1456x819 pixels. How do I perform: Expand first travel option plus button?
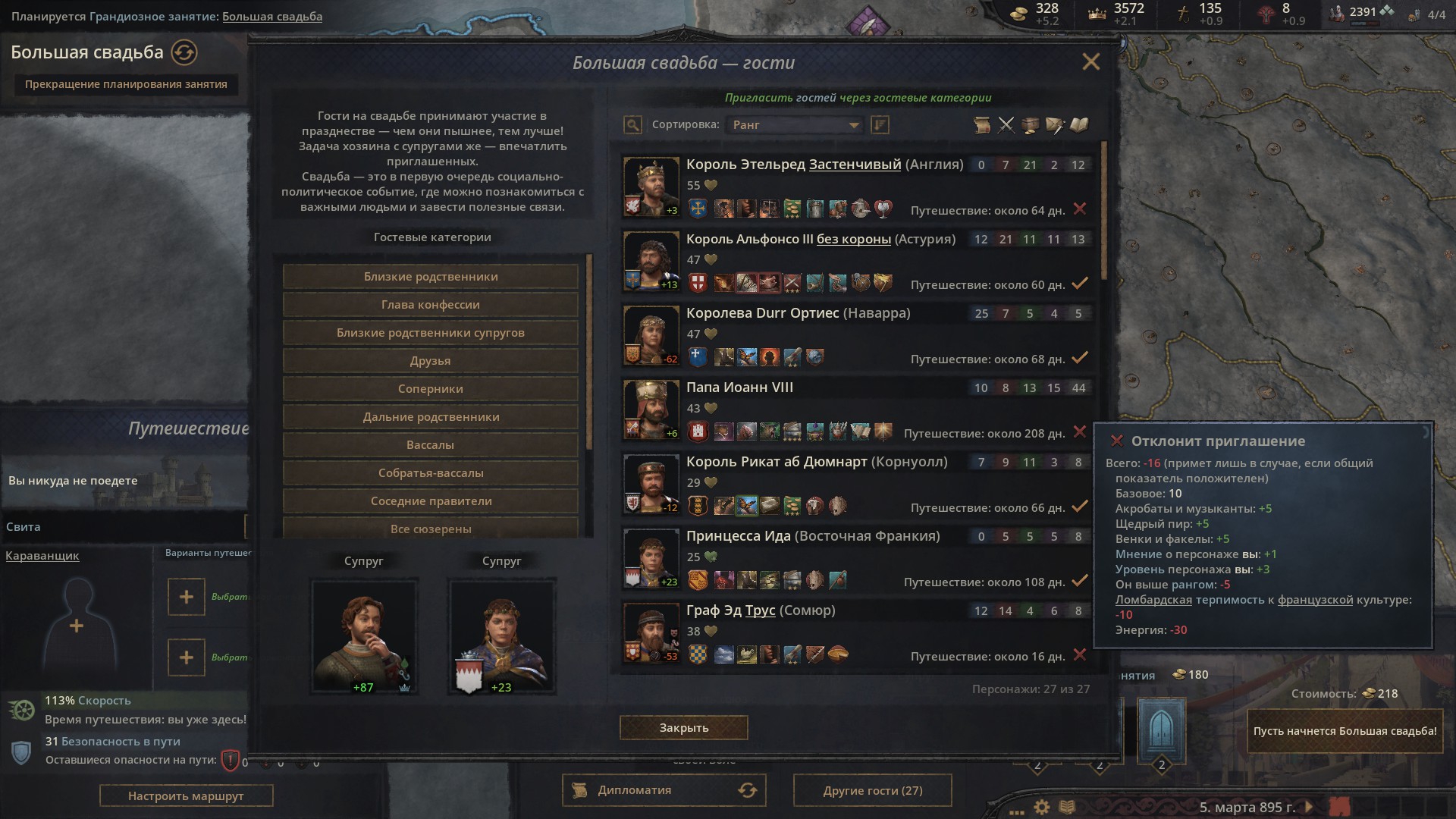186,597
